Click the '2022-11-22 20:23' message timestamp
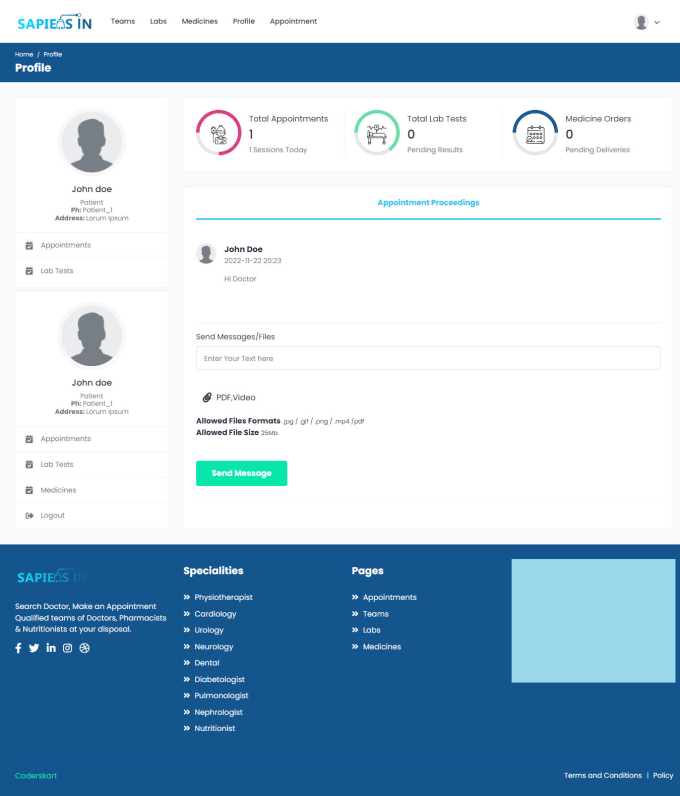The height and width of the screenshot is (796, 680). tap(253, 260)
